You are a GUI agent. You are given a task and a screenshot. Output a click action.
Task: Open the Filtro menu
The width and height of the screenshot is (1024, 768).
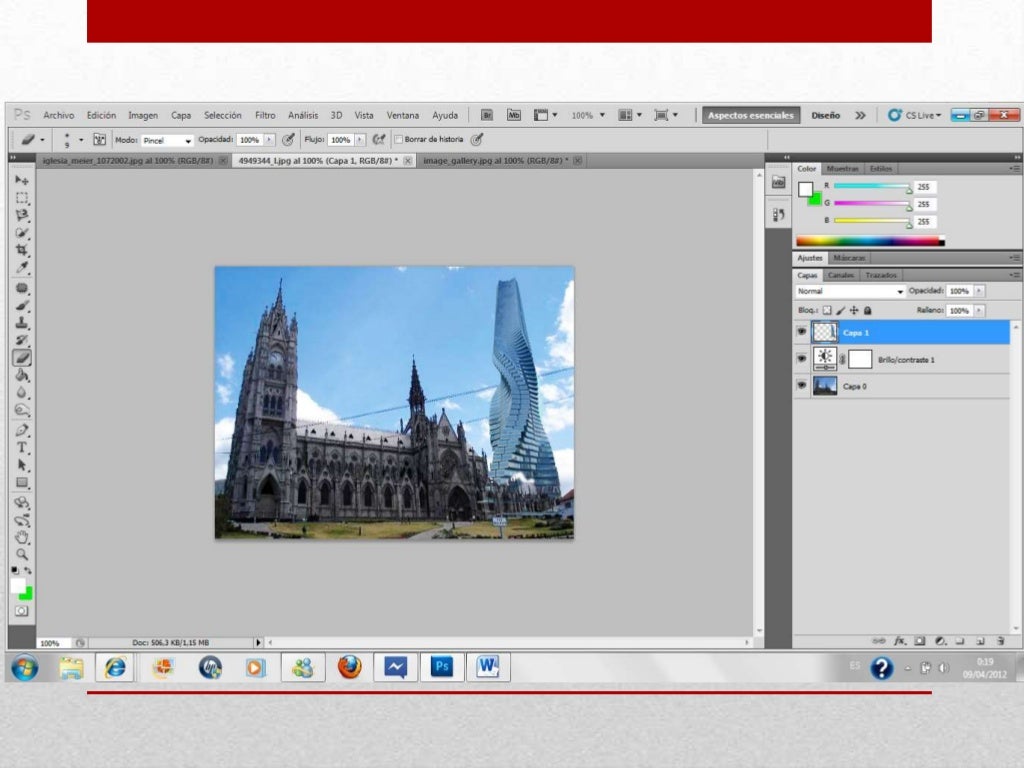(265, 116)
